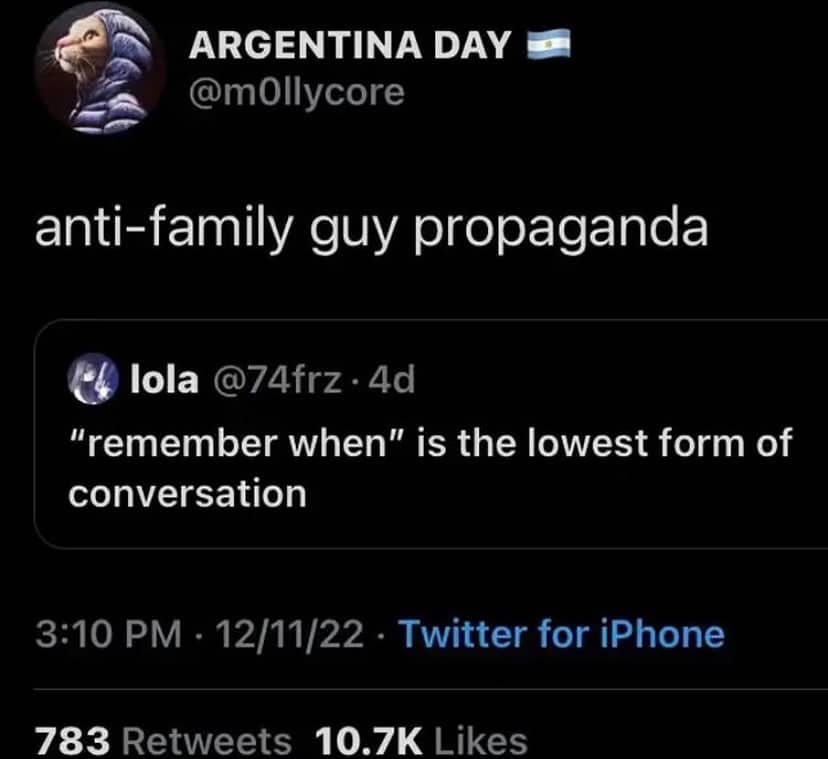Open the Twitter for iPhone source link

560,634
